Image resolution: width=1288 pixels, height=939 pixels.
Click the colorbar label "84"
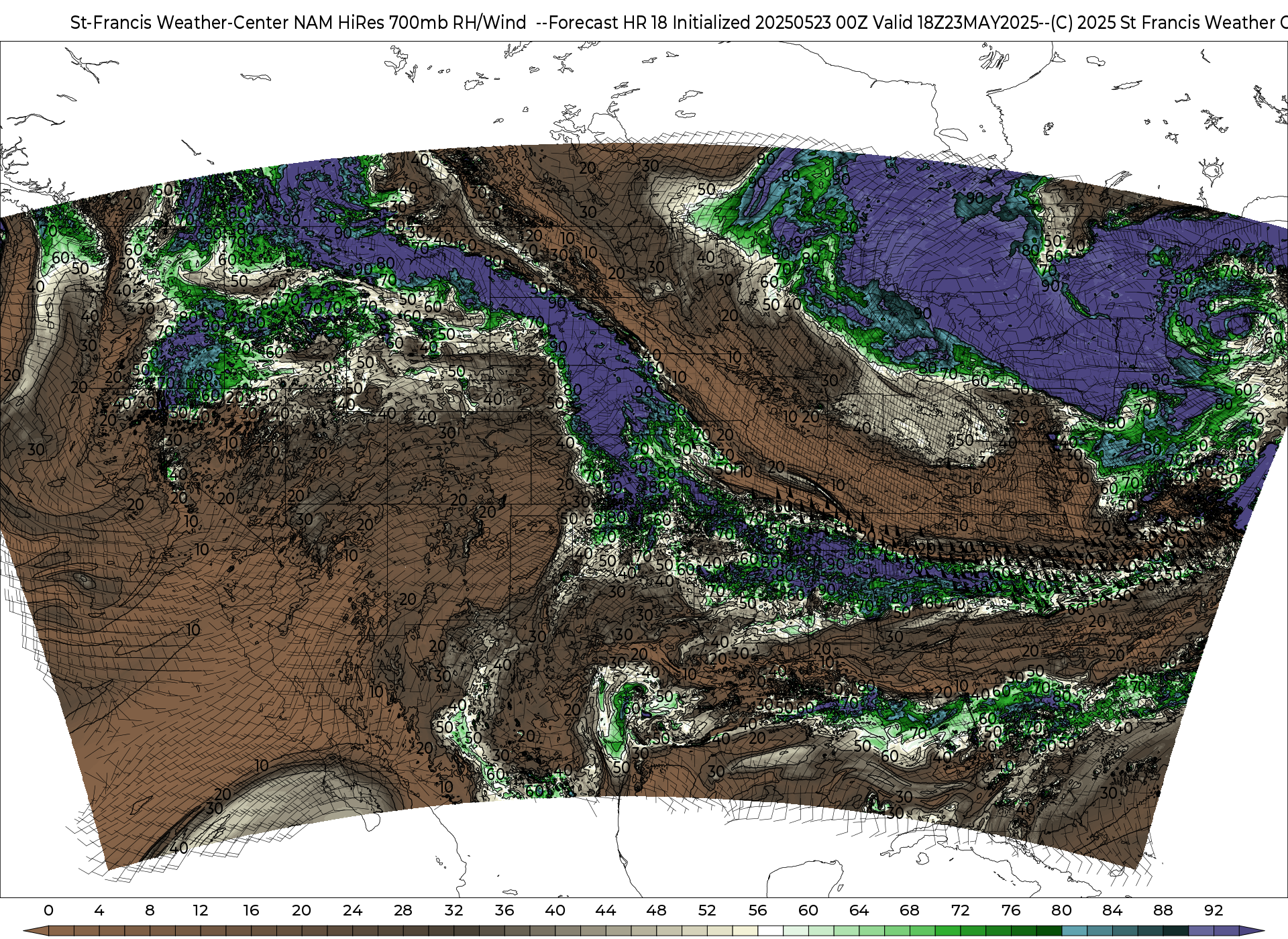1112,910
